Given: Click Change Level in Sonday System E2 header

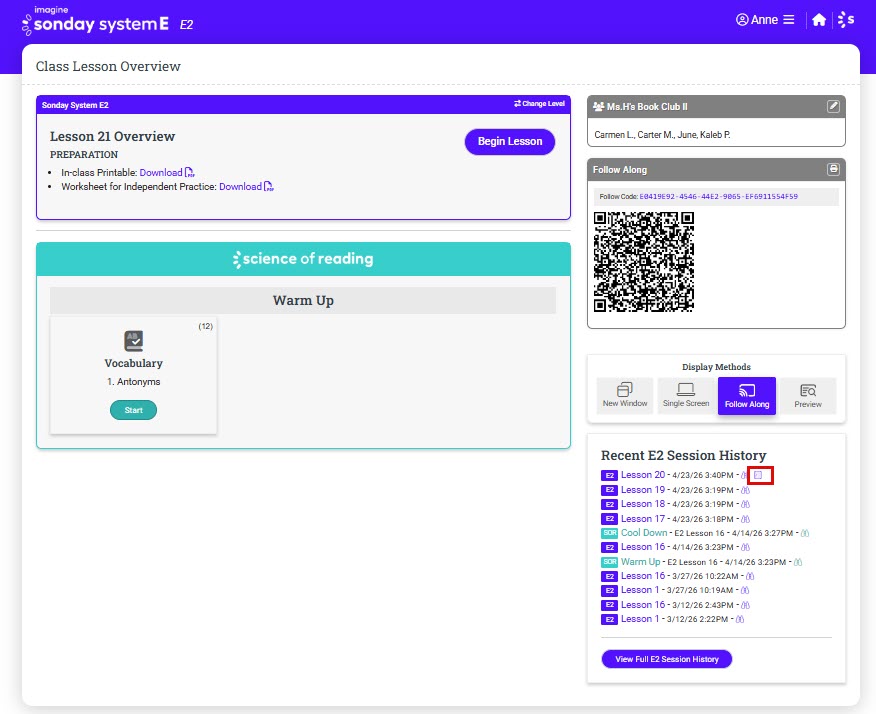Looking at the screenshot, I should [x=539, y=104].
